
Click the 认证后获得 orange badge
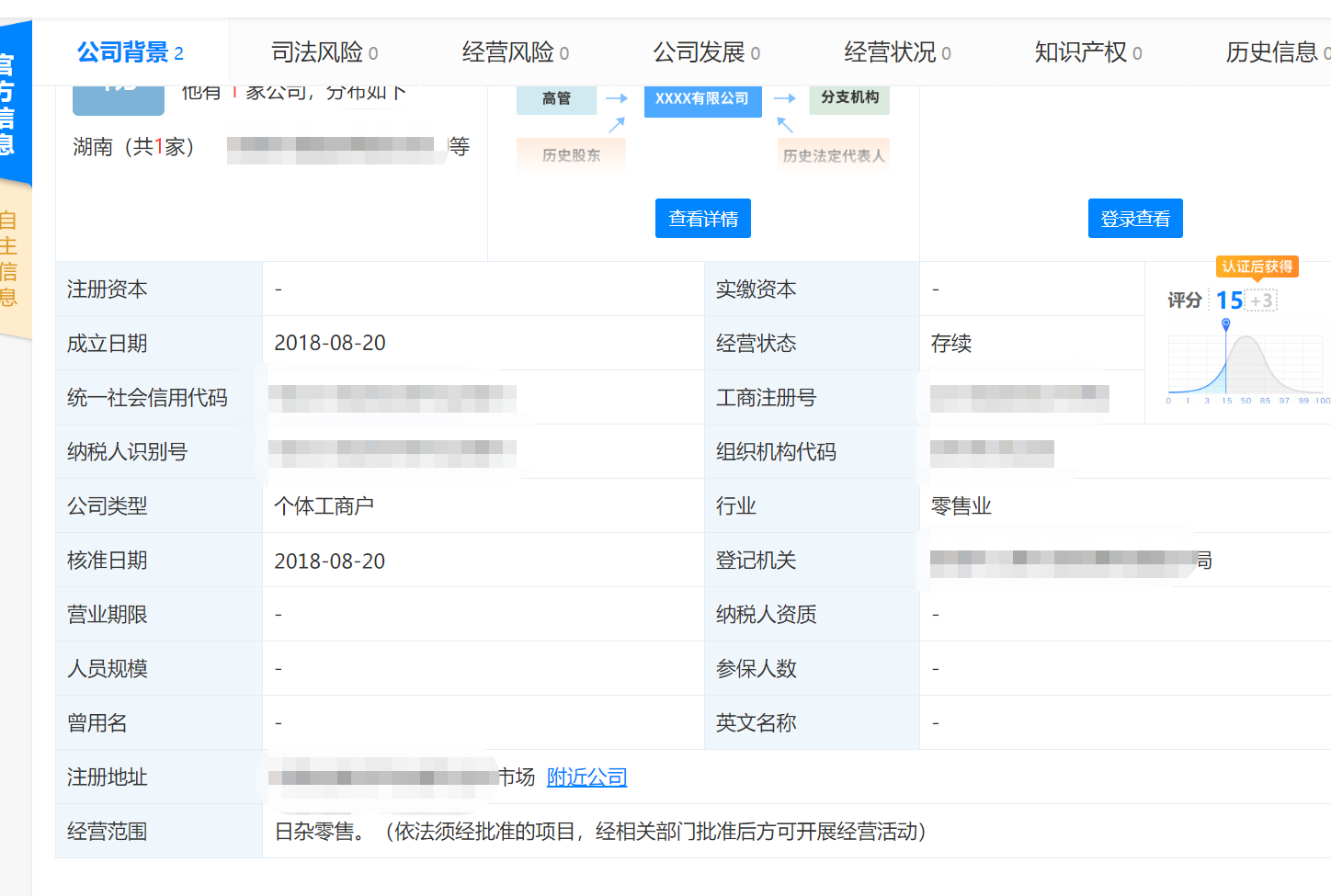click(x=1257, y=267)
